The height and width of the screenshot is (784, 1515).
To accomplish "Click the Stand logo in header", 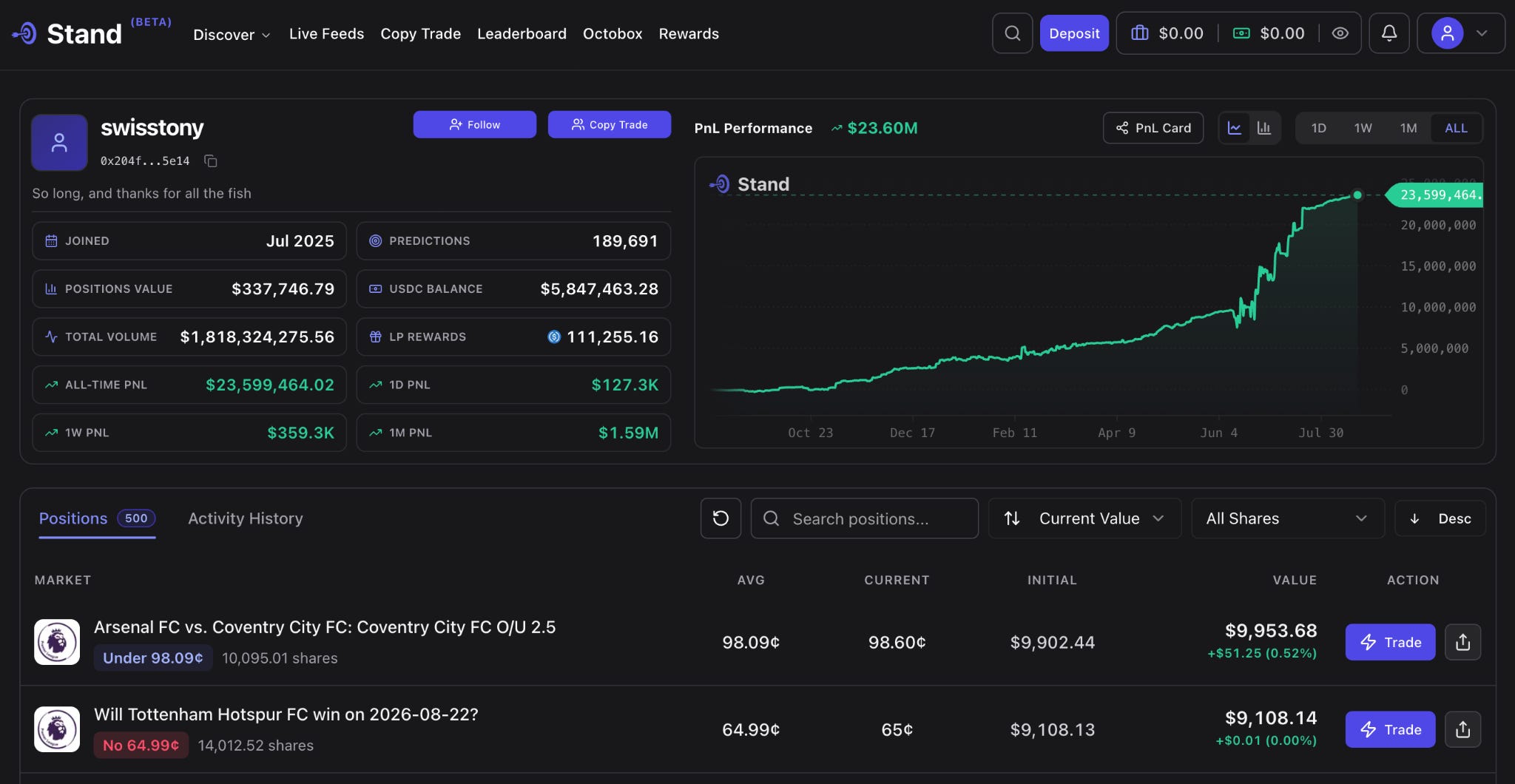I will (x=67, y=33).
